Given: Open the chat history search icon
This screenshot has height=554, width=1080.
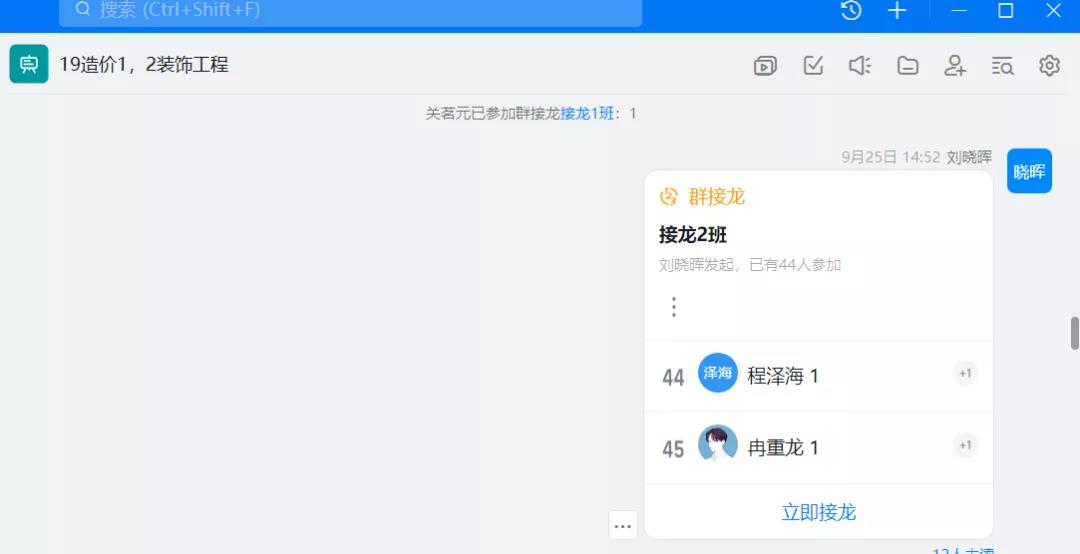Looking at the screenshot, I should coord(1002,66).
